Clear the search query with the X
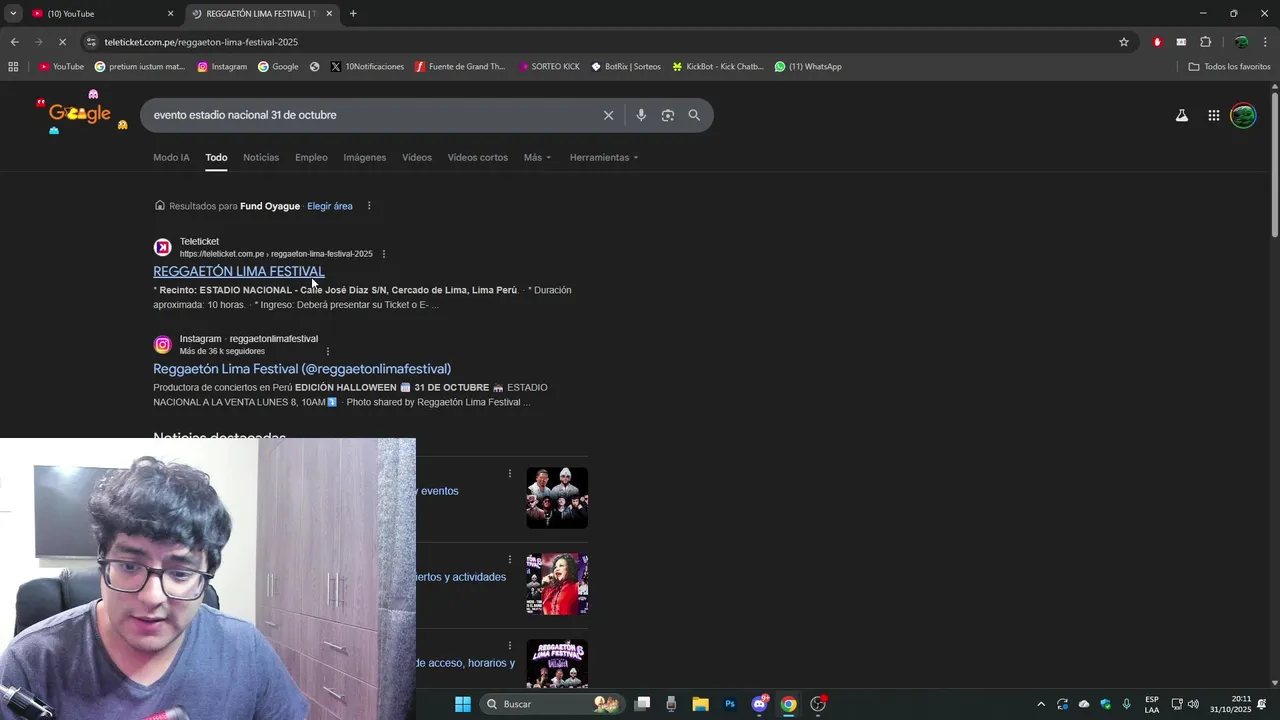This screenshot has width=1280, height=720. (608, 115)
